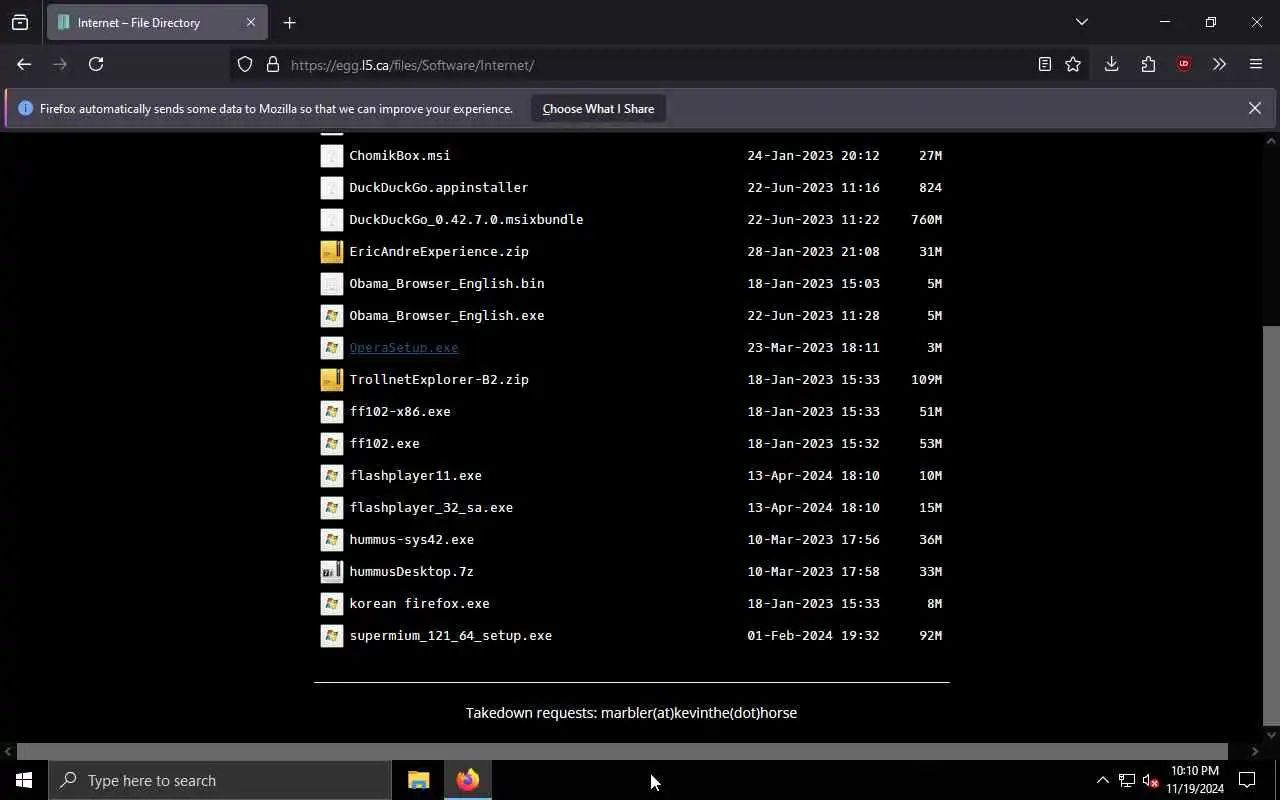Download flashplayer11.exe
This screenshot has width=1280, height=800.
pos(415,476)
